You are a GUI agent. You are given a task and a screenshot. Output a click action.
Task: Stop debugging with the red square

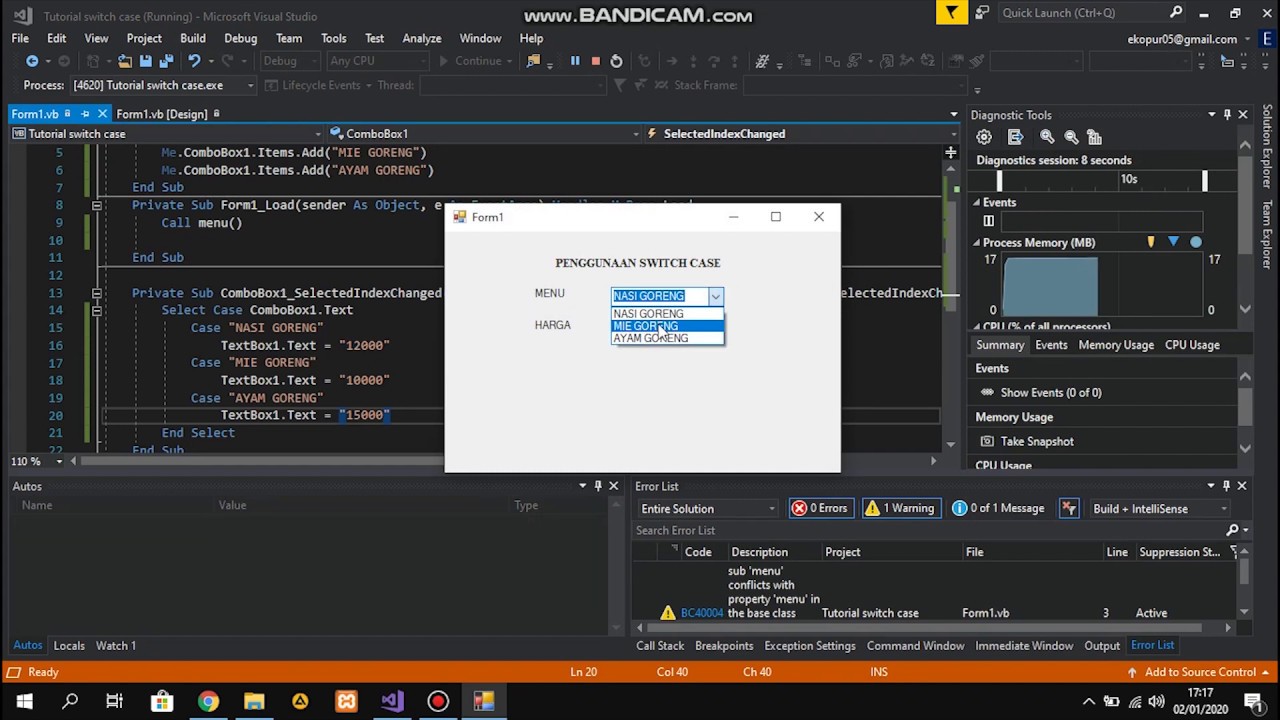(x=596, y=61)
